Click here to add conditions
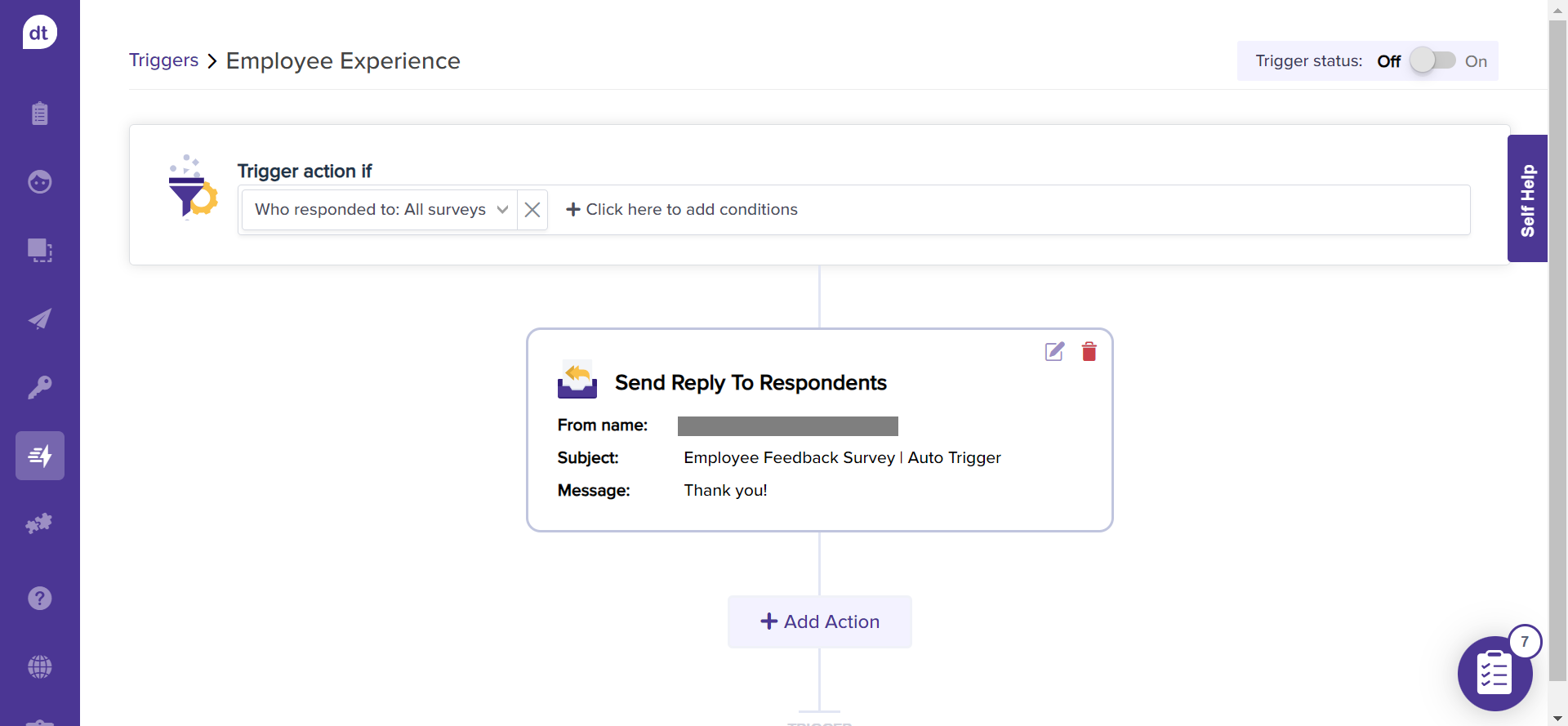The width and height of the screenshot is (1568, 726). (682, 210)
